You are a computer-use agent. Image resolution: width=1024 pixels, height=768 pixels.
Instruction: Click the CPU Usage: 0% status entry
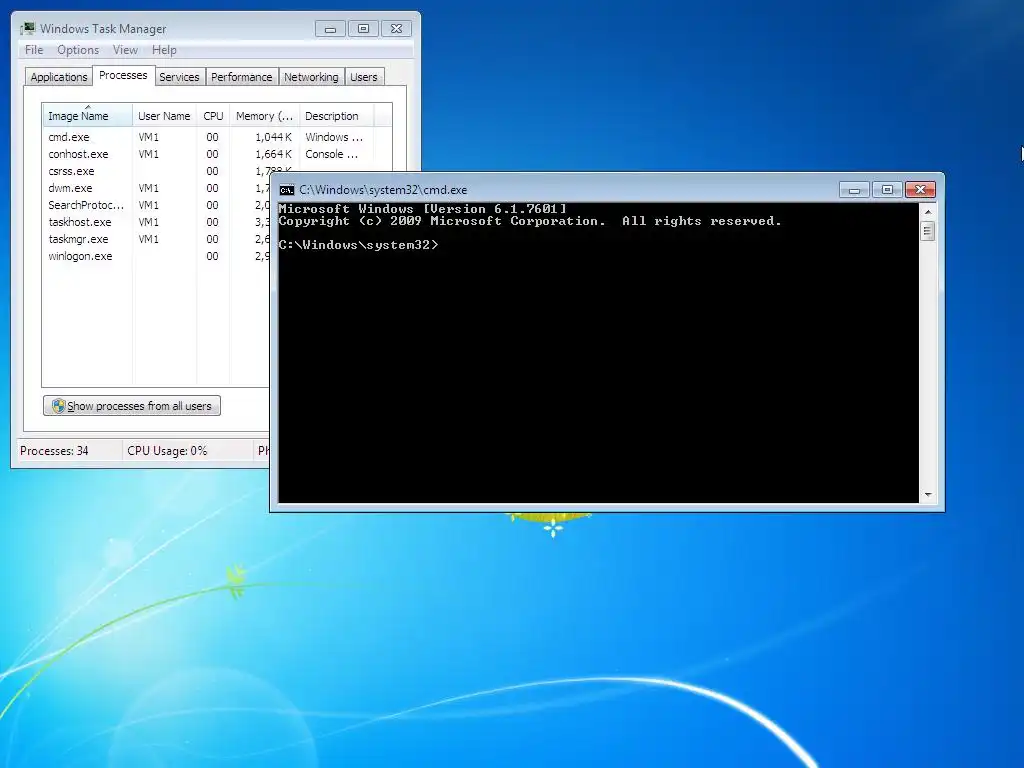[167, 451]
